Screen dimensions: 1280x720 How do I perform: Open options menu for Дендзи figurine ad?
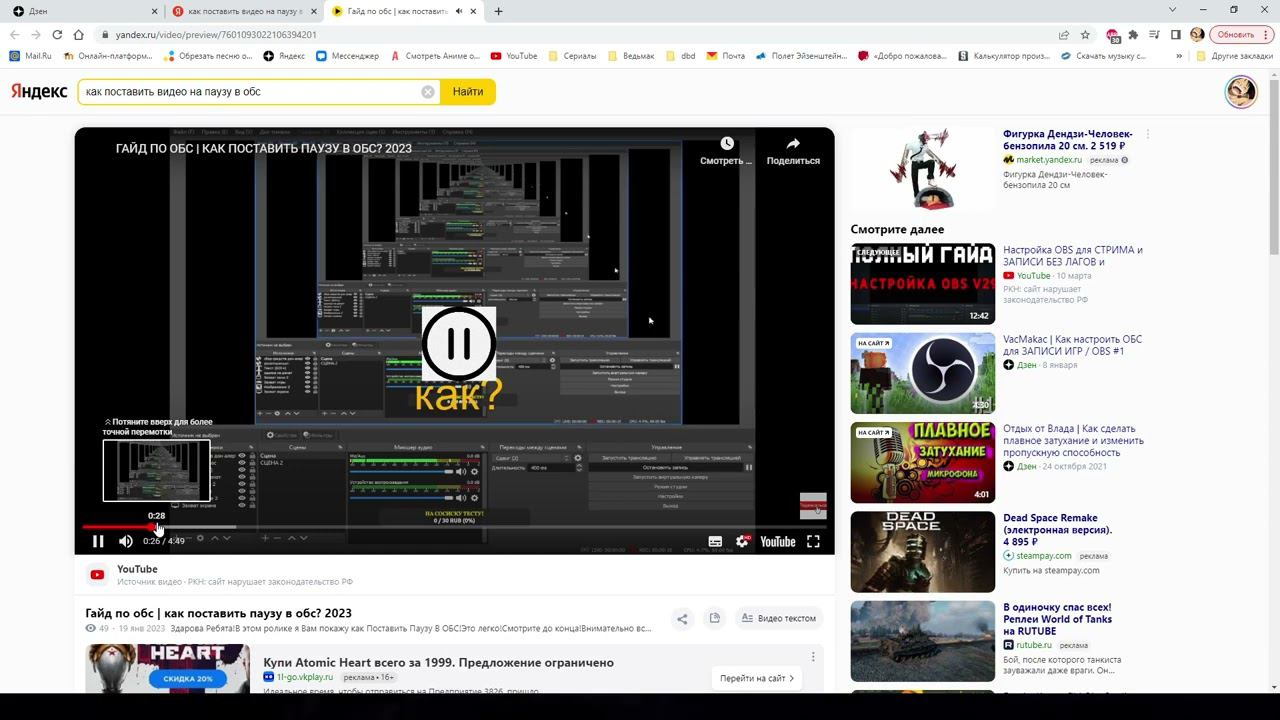1148,134
